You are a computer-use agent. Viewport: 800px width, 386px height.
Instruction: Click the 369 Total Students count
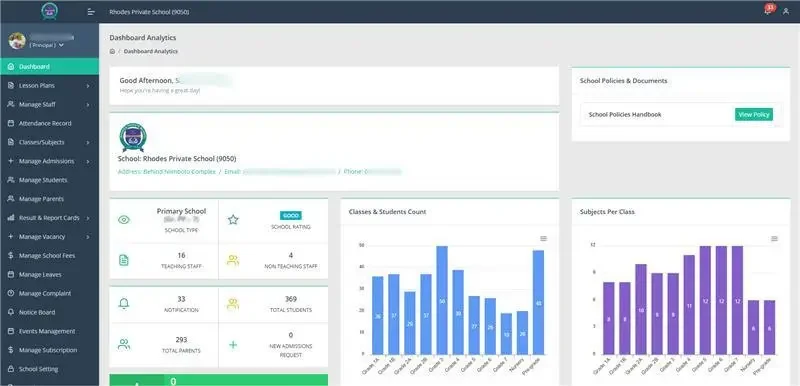(x=291, y=299)
